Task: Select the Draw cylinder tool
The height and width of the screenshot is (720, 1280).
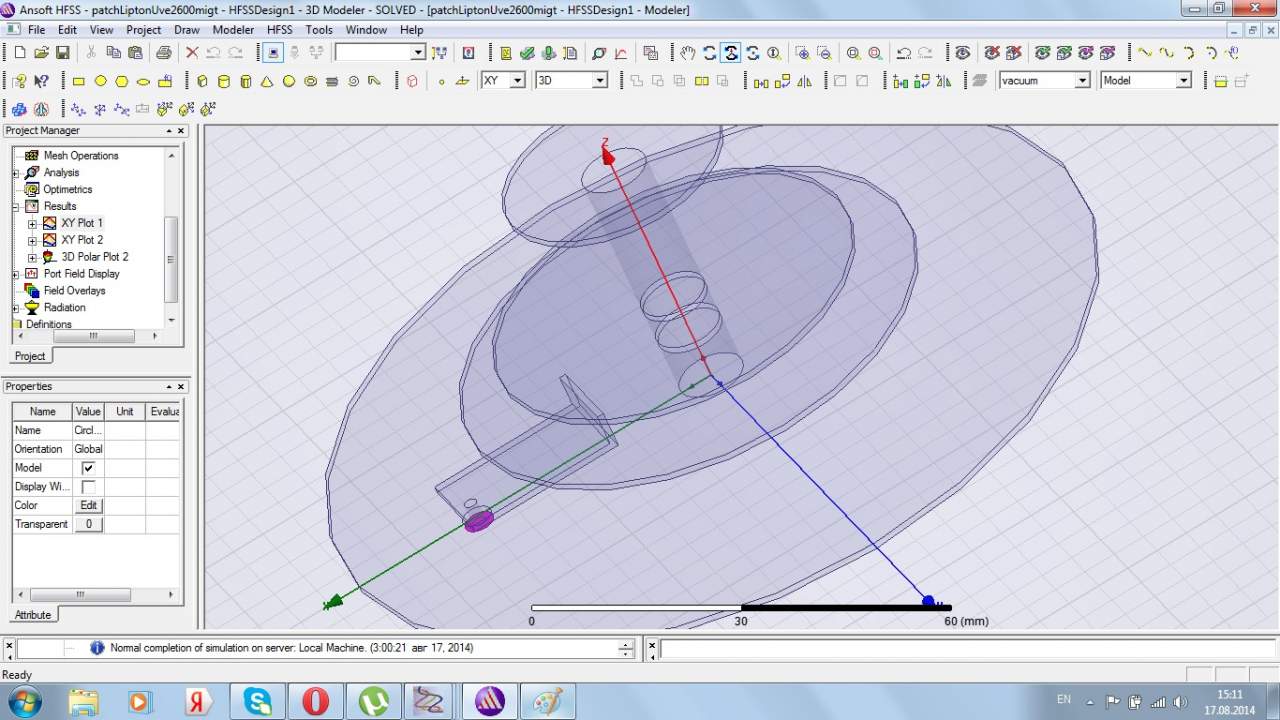Action: click(223, 81)
